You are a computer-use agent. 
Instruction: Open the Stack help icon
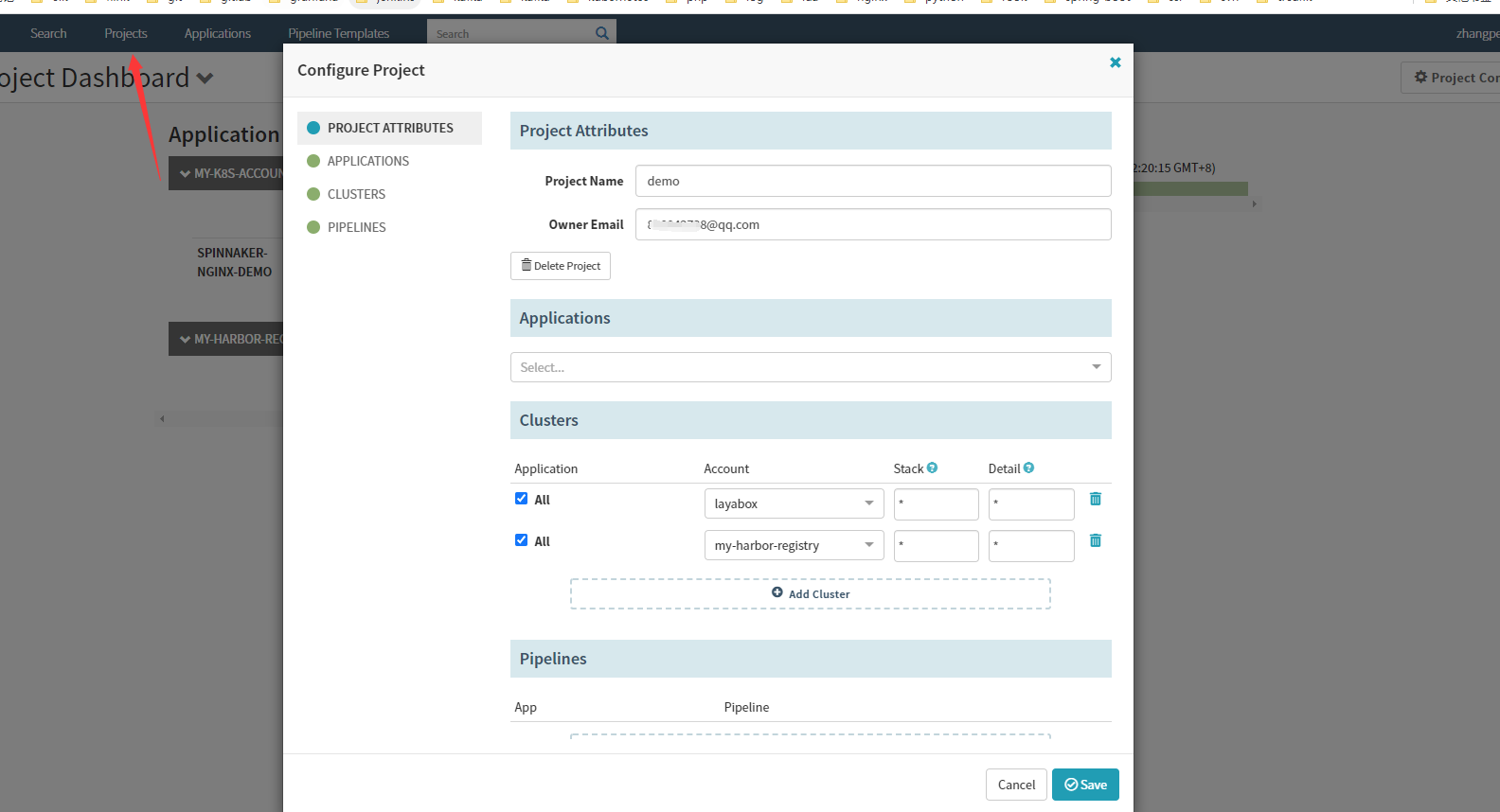tap(933, 468)
